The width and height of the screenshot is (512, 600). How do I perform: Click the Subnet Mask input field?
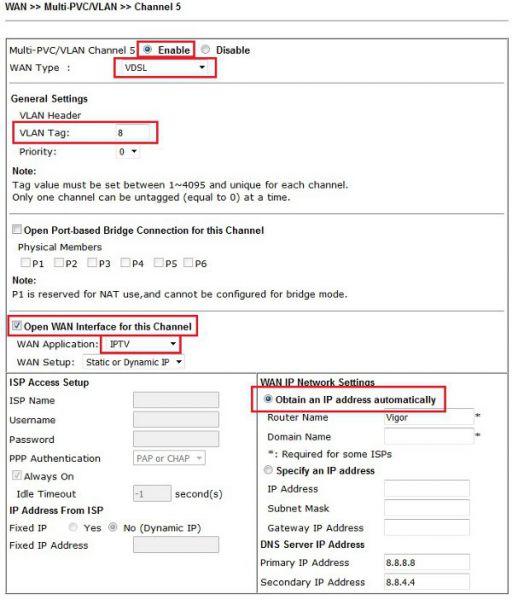(x=427, y=508)
